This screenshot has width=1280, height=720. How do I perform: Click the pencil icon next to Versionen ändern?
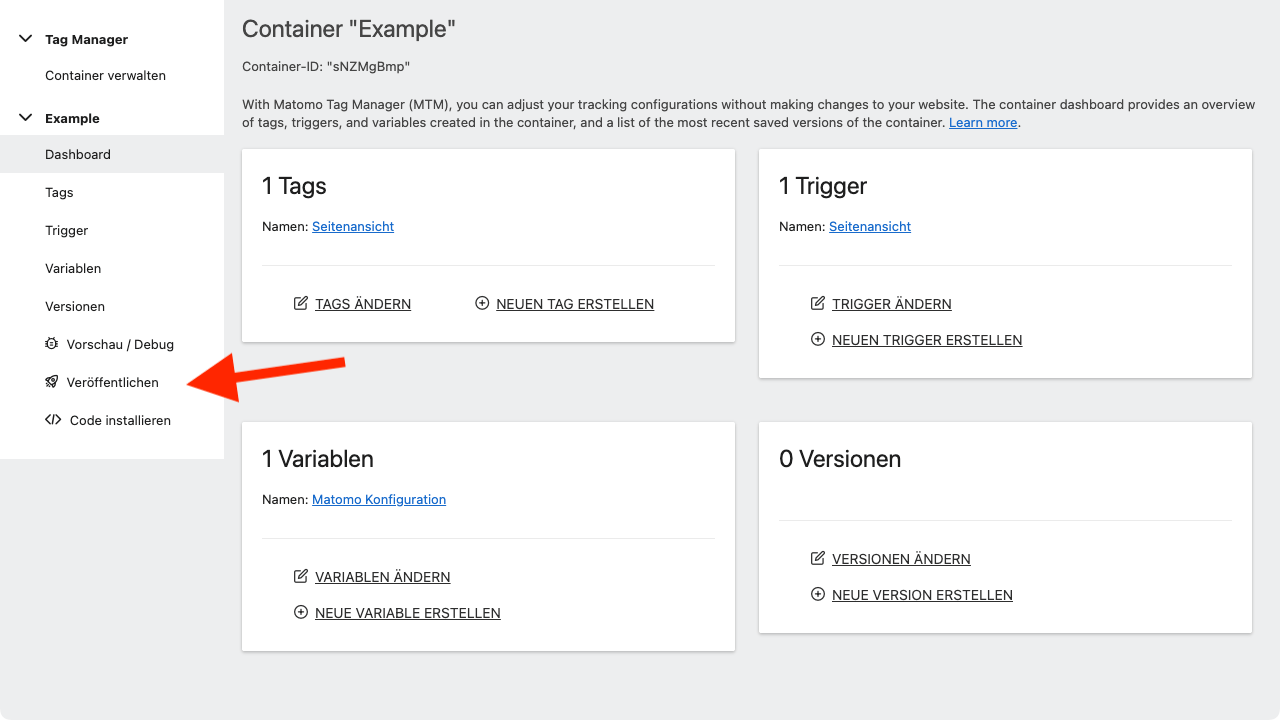point(818,558)
